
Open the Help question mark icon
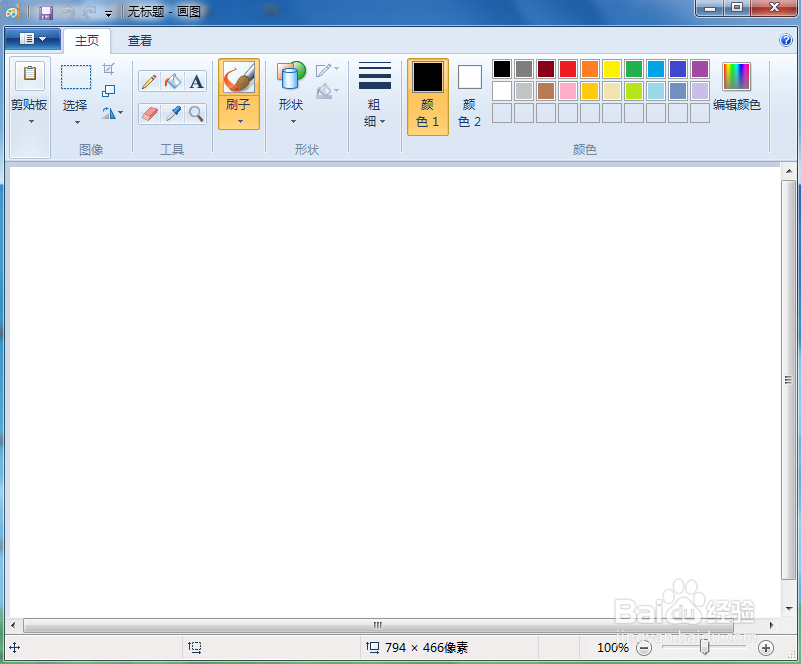point(786,40)
